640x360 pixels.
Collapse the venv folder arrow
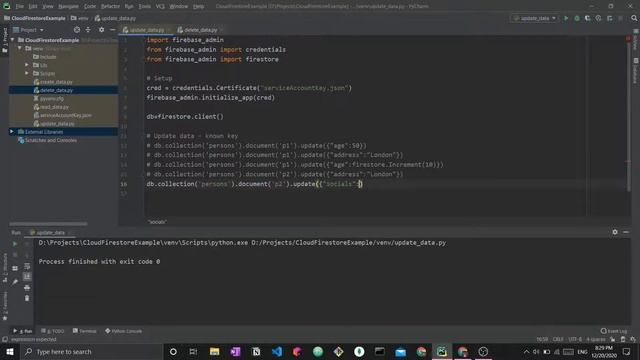(x=20, y=48)
